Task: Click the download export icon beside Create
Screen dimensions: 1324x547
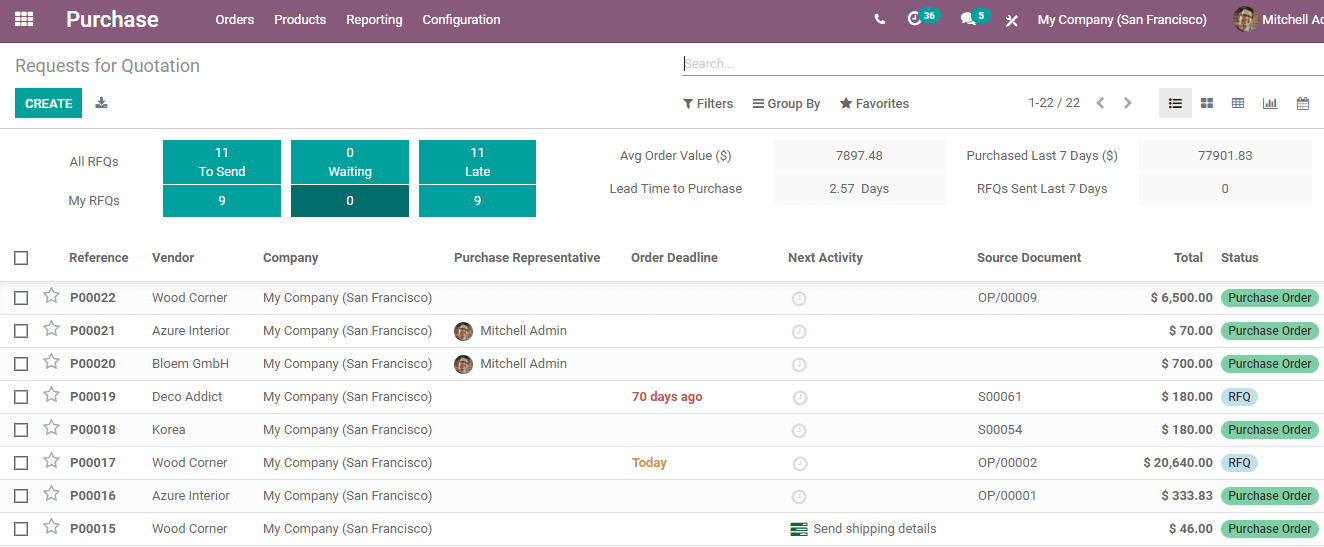Action: coord(101,103)
